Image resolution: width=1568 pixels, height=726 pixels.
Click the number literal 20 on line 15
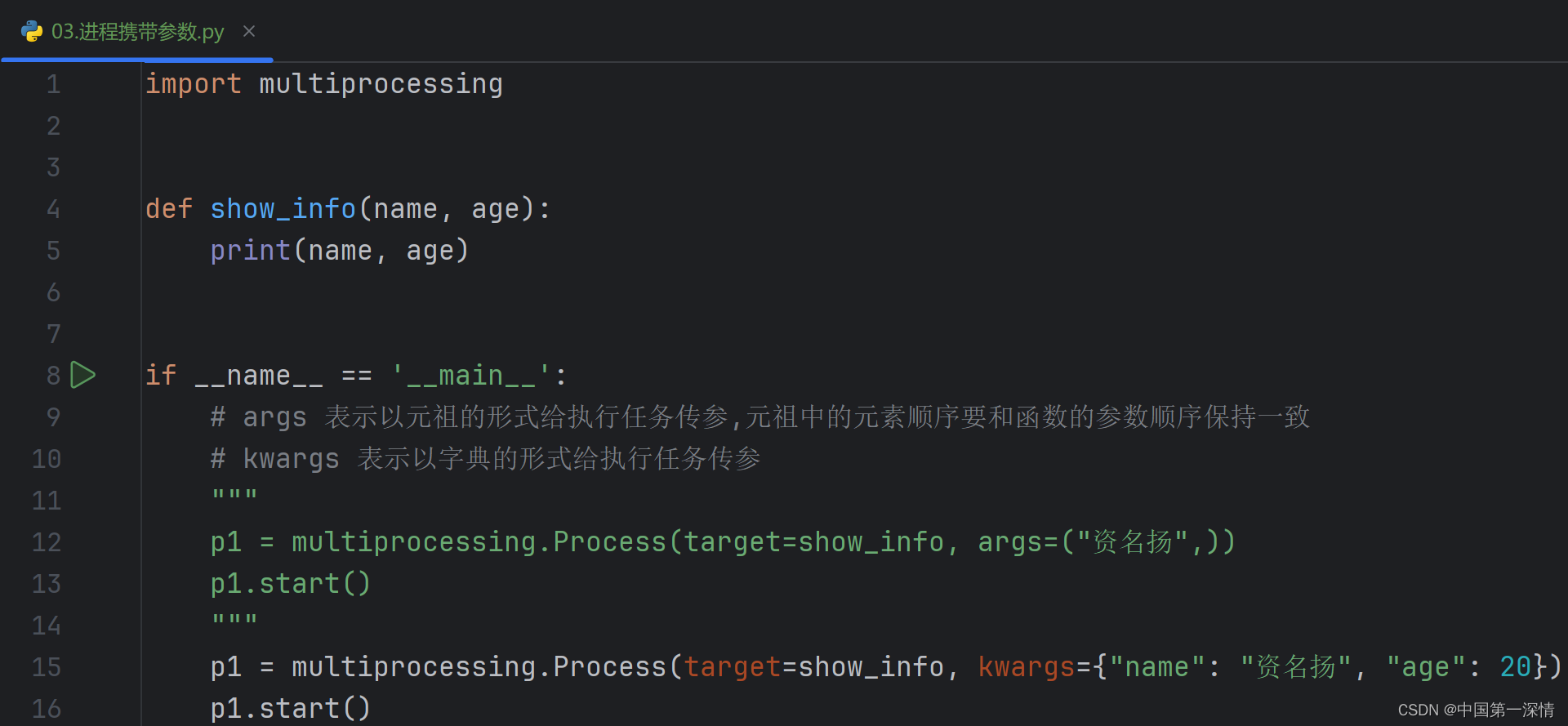pos(1516,666)
